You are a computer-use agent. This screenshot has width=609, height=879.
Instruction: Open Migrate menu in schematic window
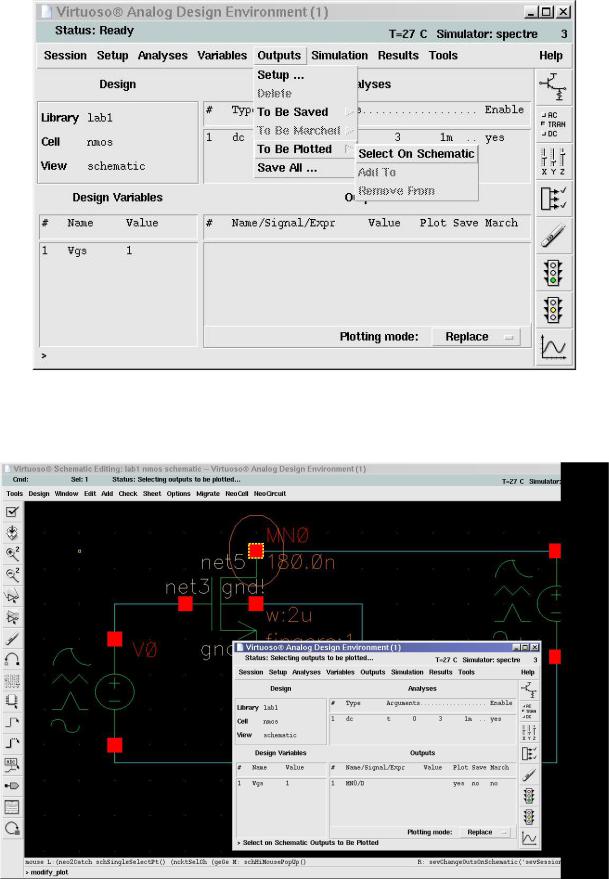pyautogui.click(x=208, y=494)
